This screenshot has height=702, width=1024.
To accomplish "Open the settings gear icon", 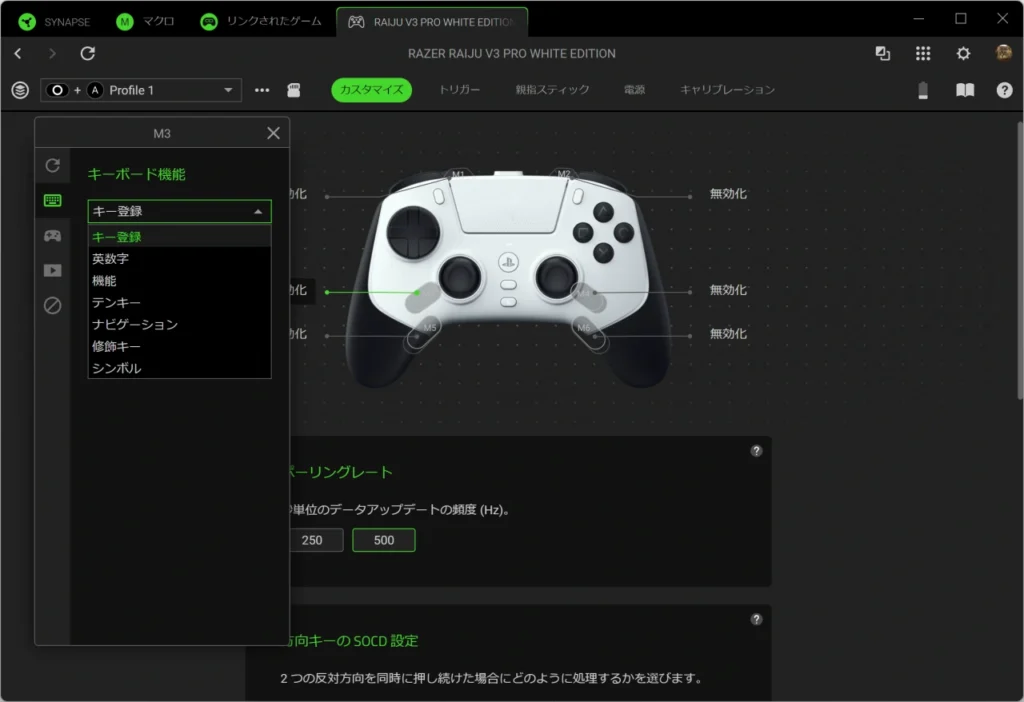I will 963,54.
